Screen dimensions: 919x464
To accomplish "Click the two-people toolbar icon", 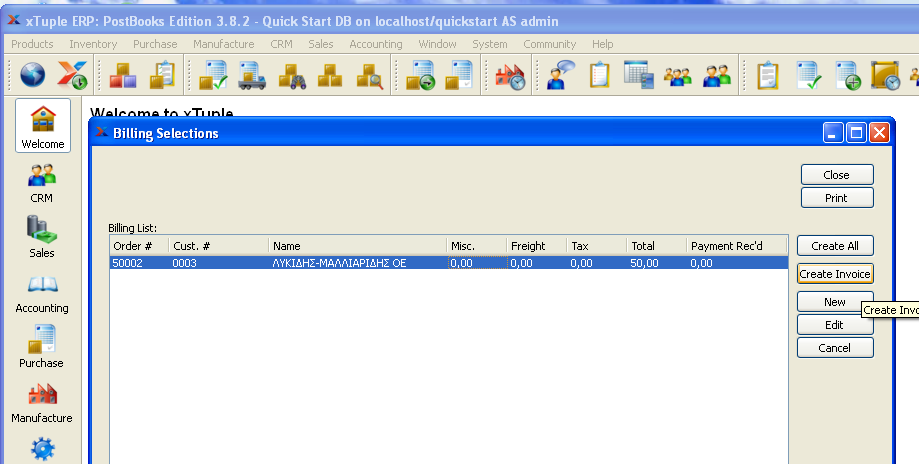I will [x=717, y=76].
